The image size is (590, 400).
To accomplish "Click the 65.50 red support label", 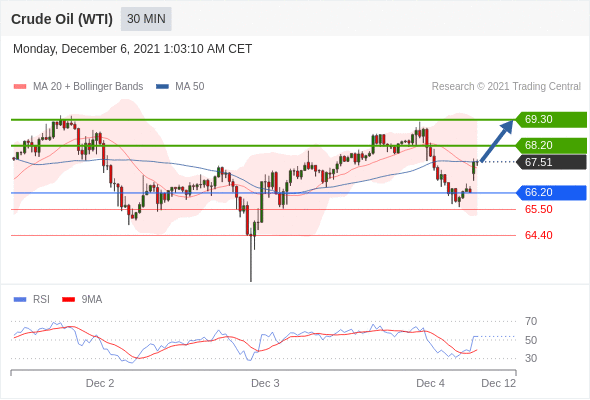I will pyautogui.click(x=538, y=209).
